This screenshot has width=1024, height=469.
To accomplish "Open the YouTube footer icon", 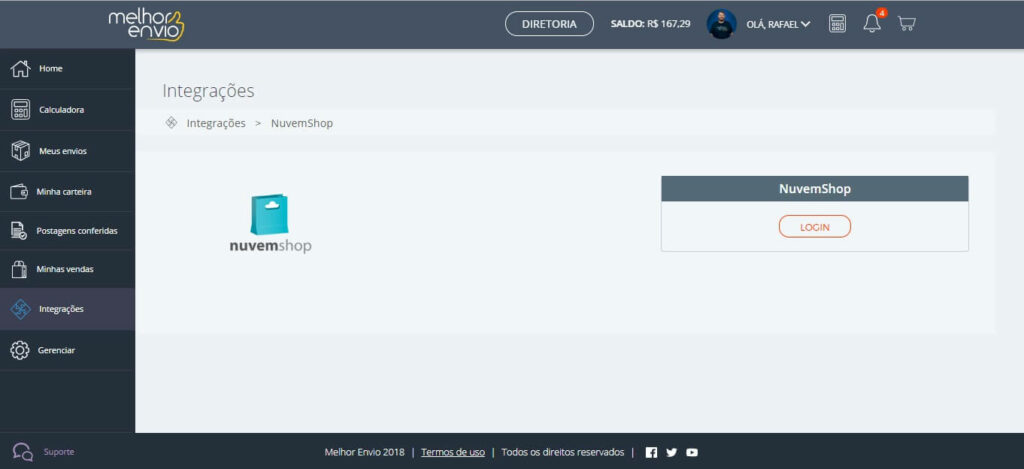I will tap(692, 452).
